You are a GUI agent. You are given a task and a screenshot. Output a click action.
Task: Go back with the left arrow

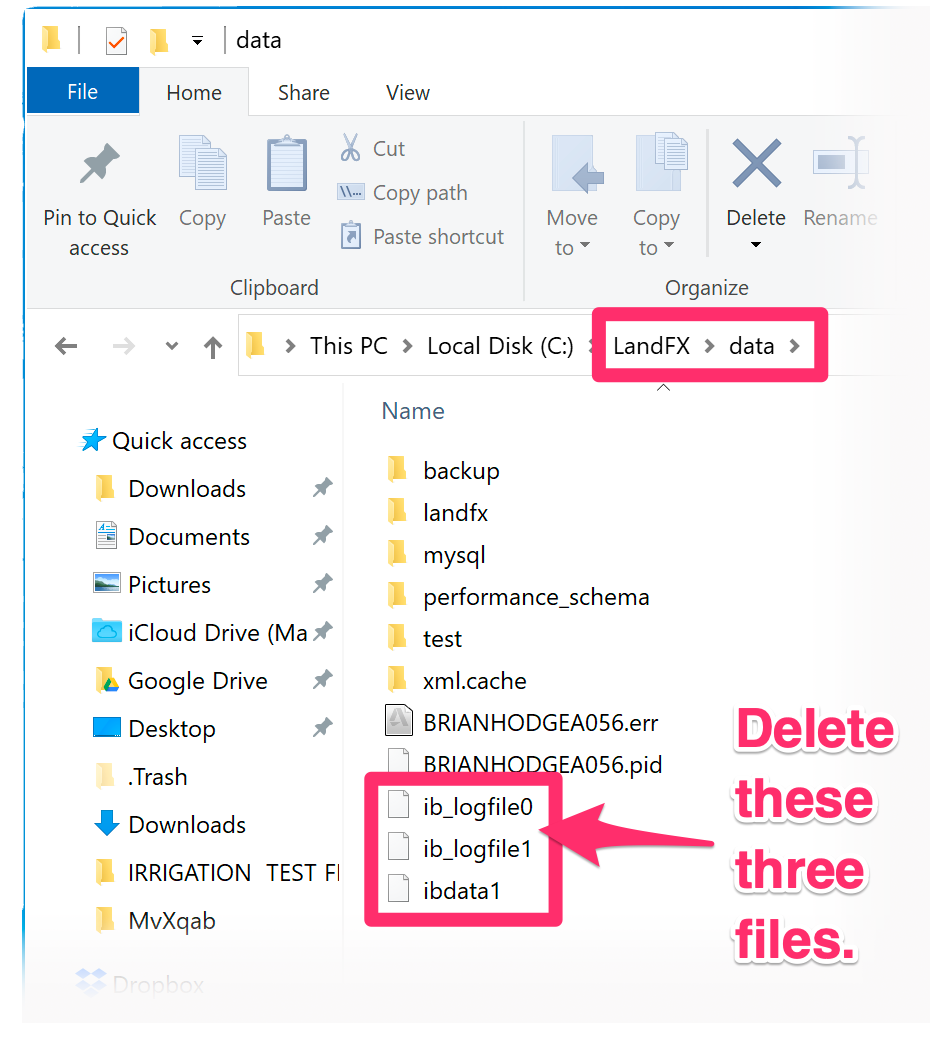[66, 346]
